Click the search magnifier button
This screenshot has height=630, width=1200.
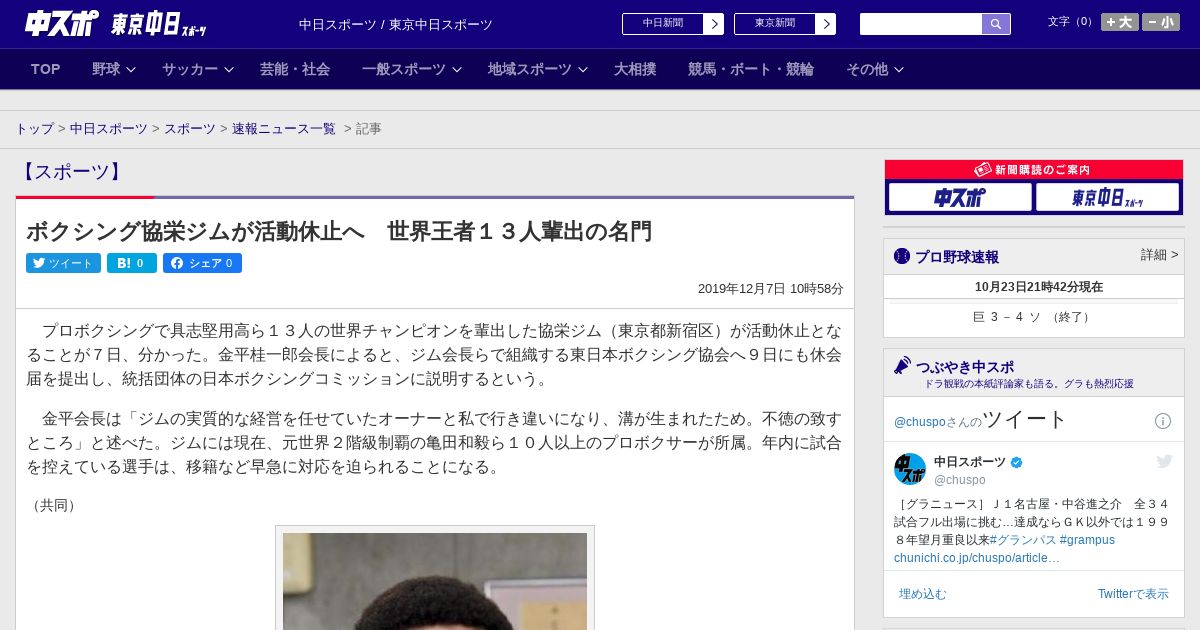click(996, 24)
